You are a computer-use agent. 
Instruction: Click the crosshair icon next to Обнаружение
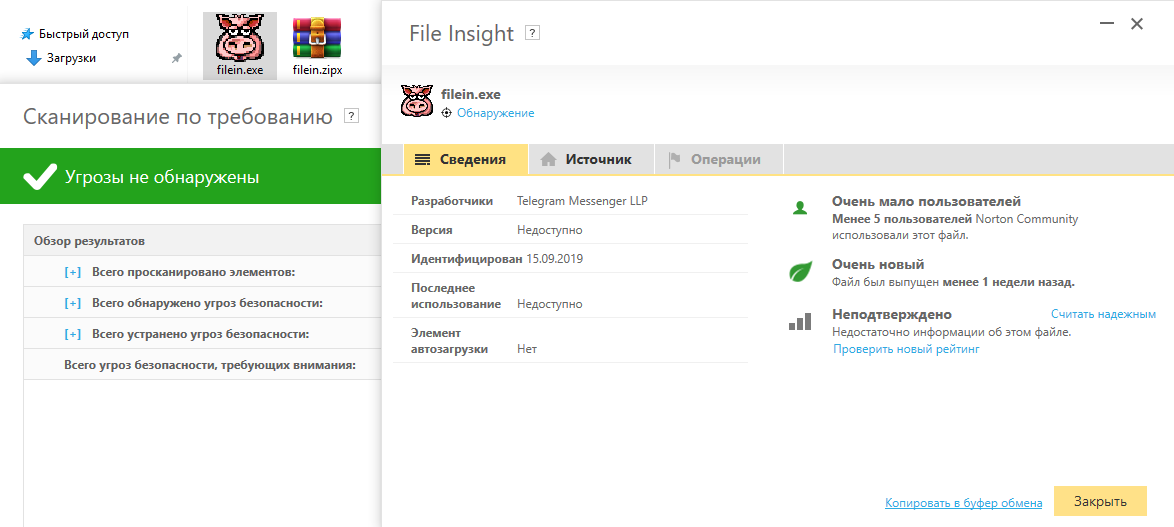(x=447, y=113)
